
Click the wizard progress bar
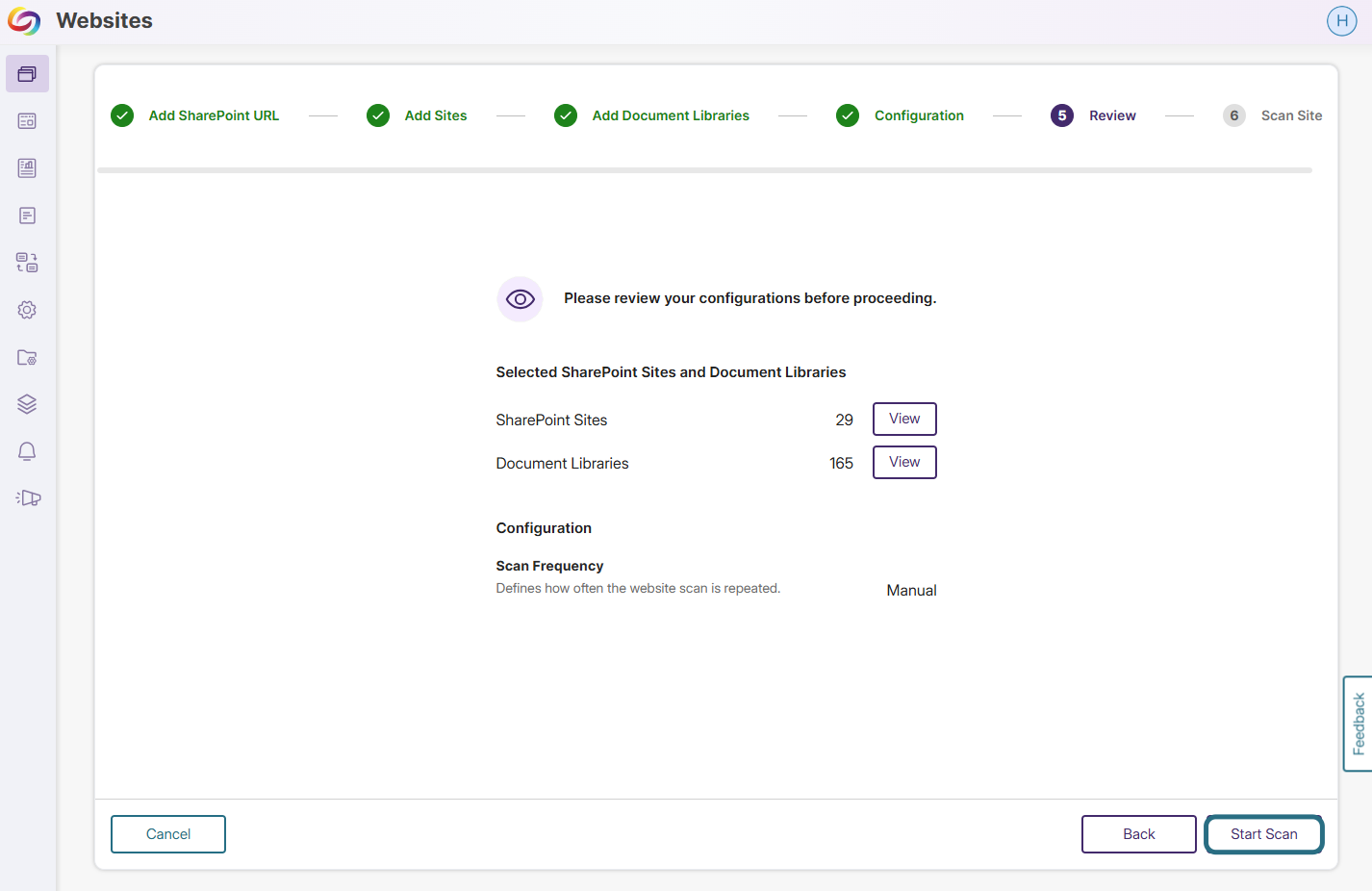pyautogui.click(x=704, y=170)
